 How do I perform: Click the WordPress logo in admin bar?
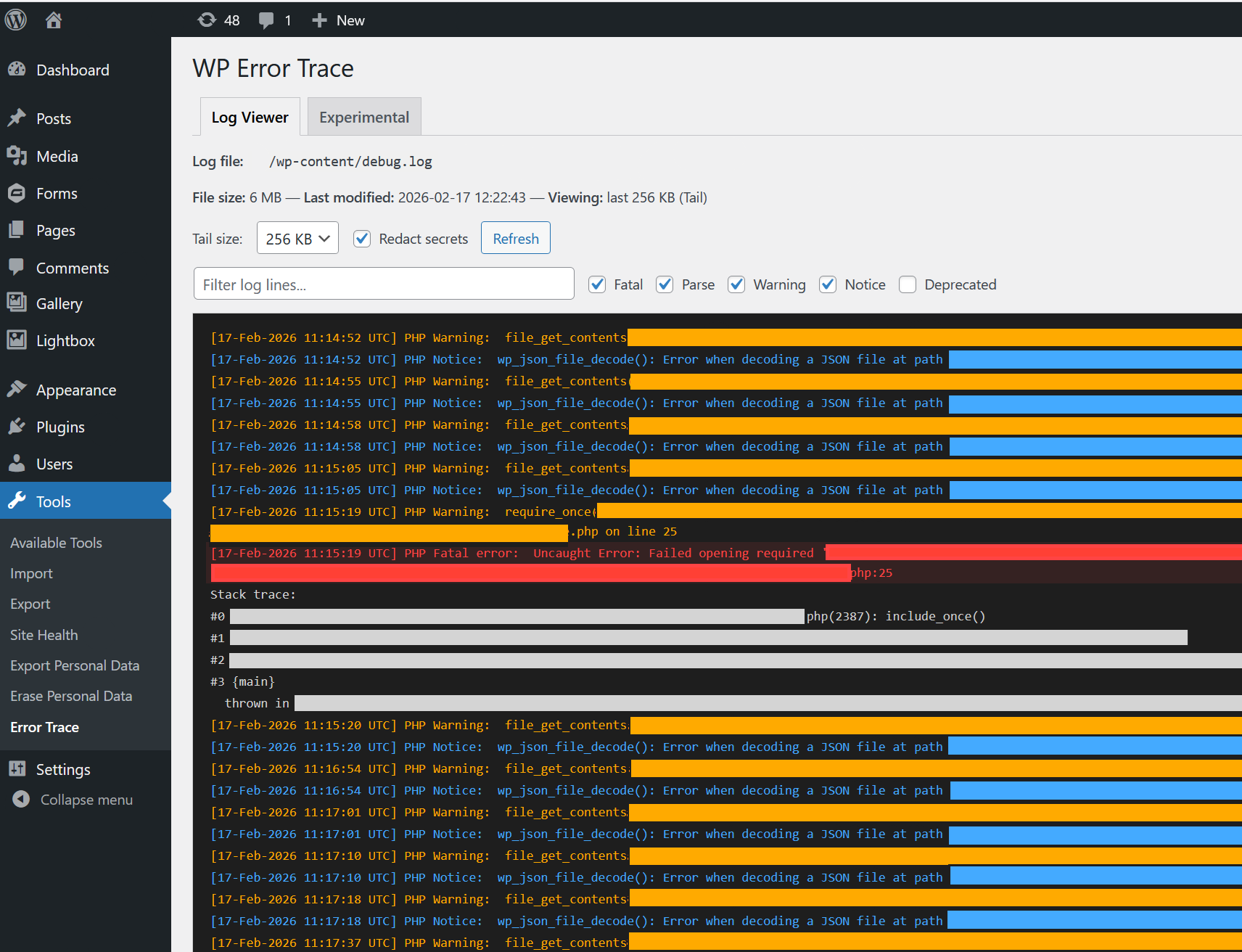click(15, 20)
